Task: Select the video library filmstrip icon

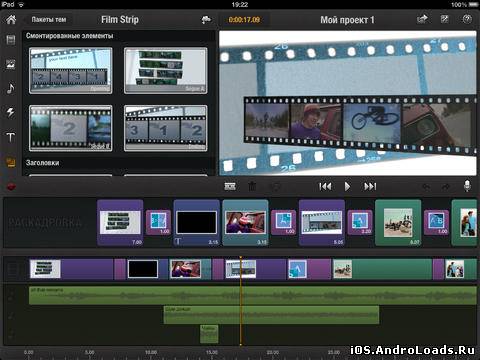Action: click(x=11, y=40)
